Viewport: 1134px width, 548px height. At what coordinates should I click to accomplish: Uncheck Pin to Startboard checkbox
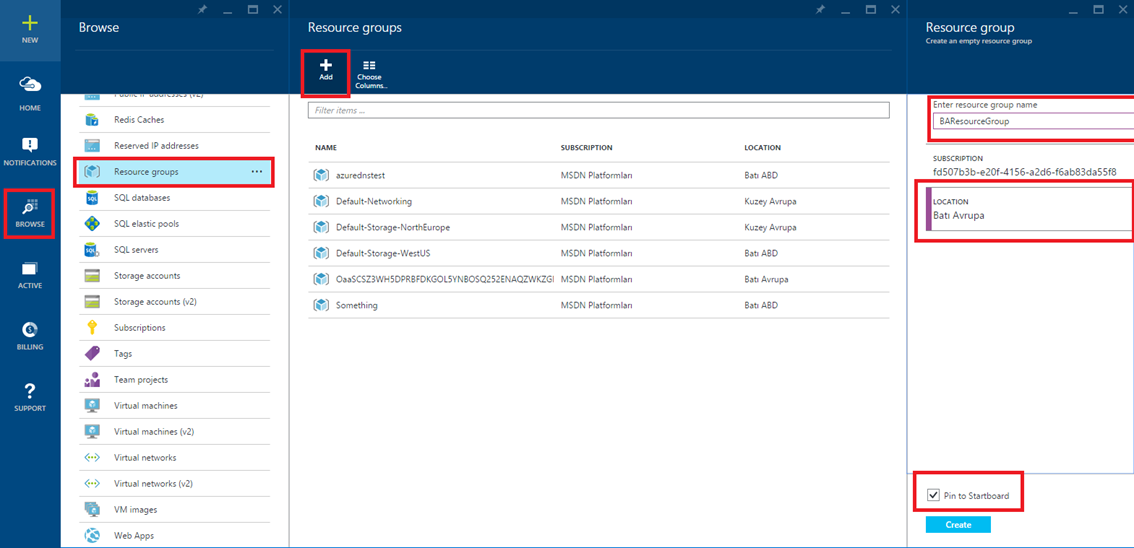[x=933, y=496]
